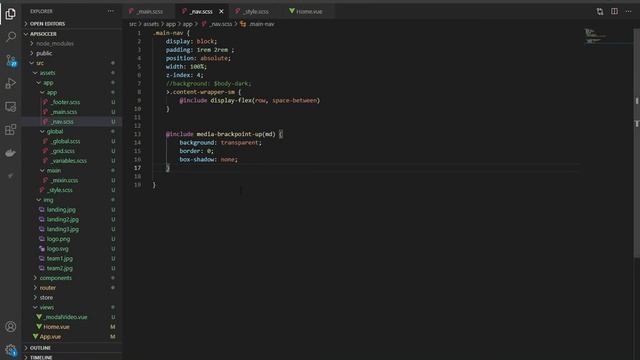Image resolution: width=640 pixels, height=360 pixels.
Task: Open _main.scss in the file tree
Action: click(64, 112)
